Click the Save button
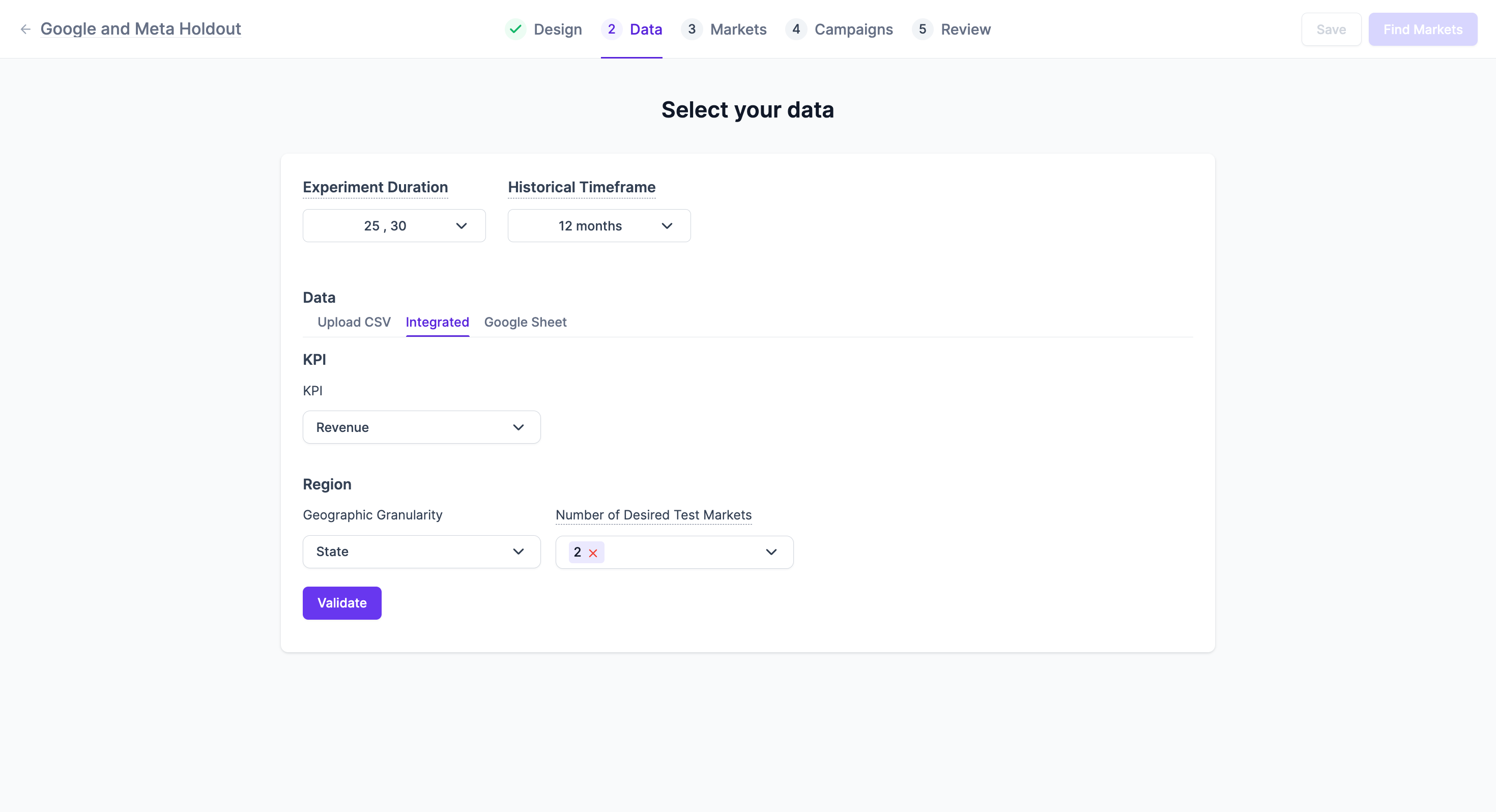 coord(1331,30)
